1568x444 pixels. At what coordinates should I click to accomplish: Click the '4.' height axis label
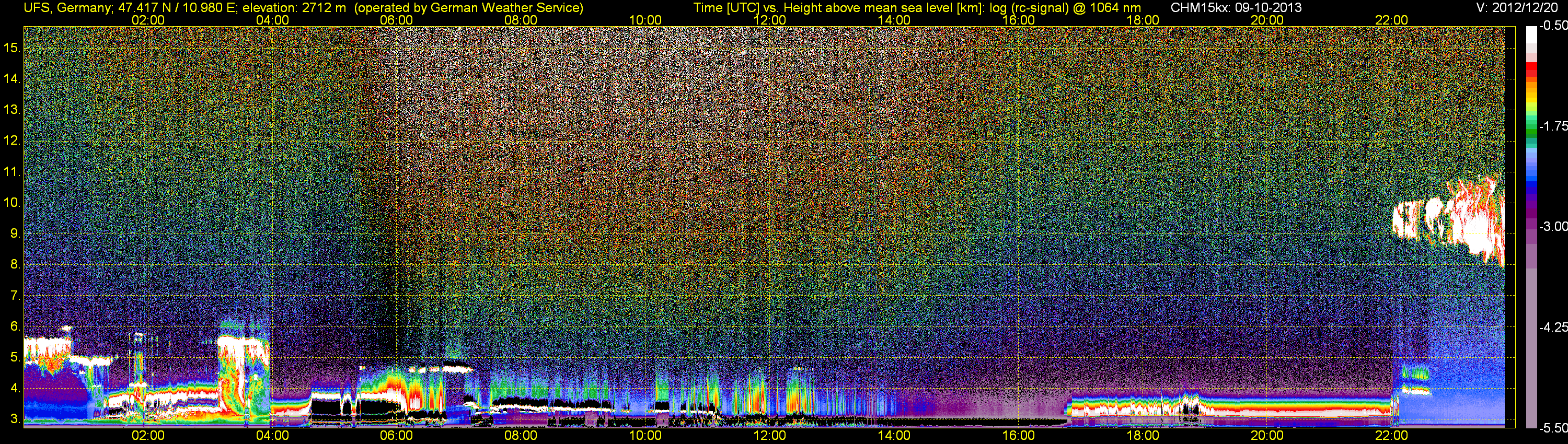pyautogui.click(x=15, y=388)
